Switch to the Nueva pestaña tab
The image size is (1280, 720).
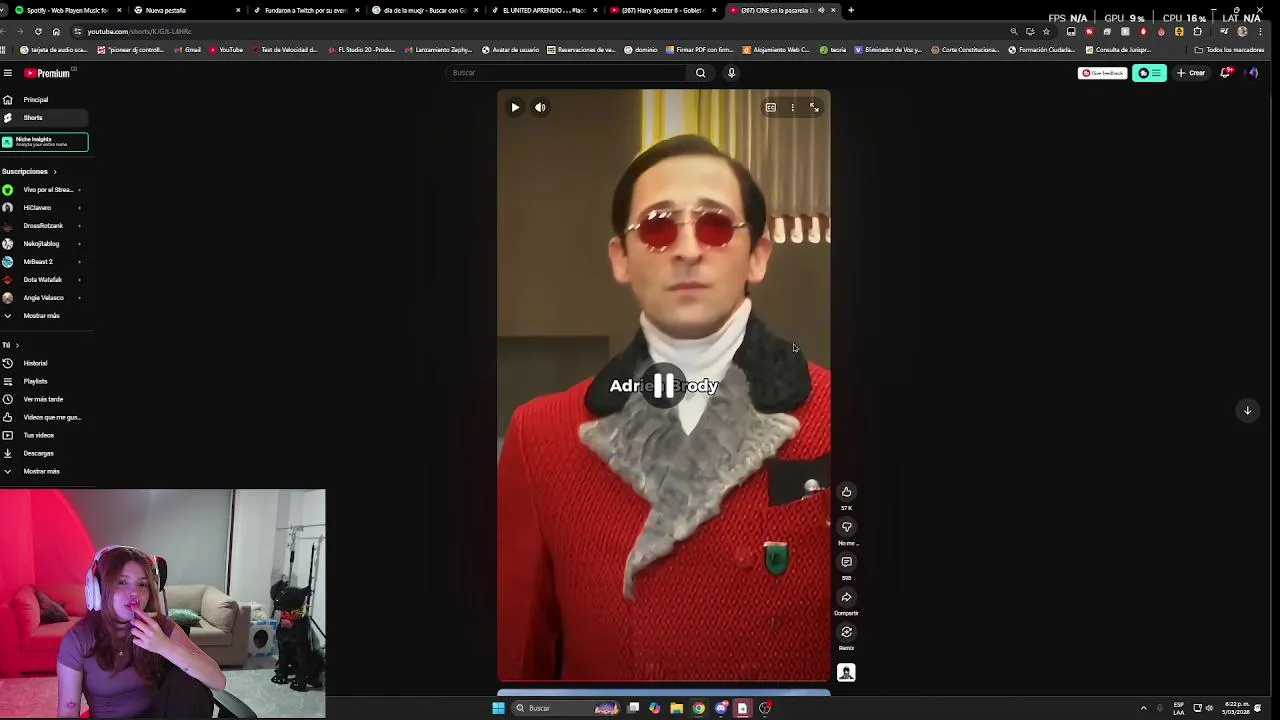[188, 10]
